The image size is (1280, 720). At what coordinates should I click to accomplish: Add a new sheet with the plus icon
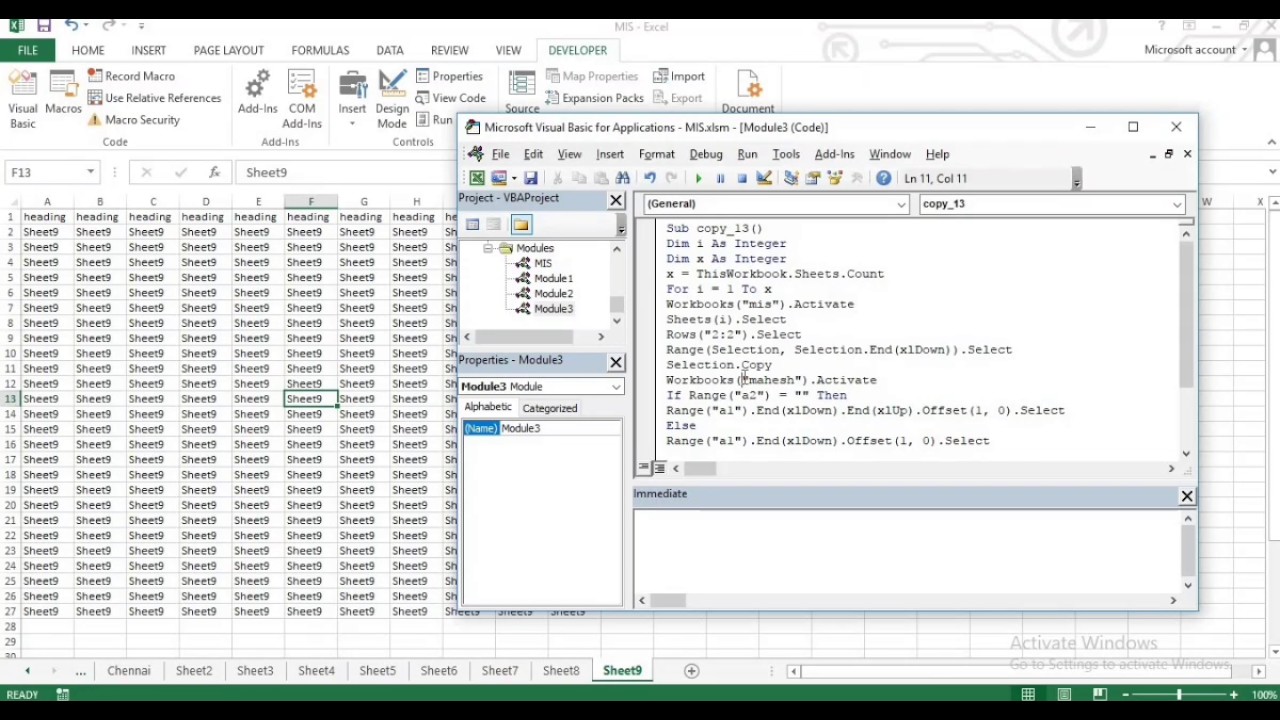(x=691, y=671)
